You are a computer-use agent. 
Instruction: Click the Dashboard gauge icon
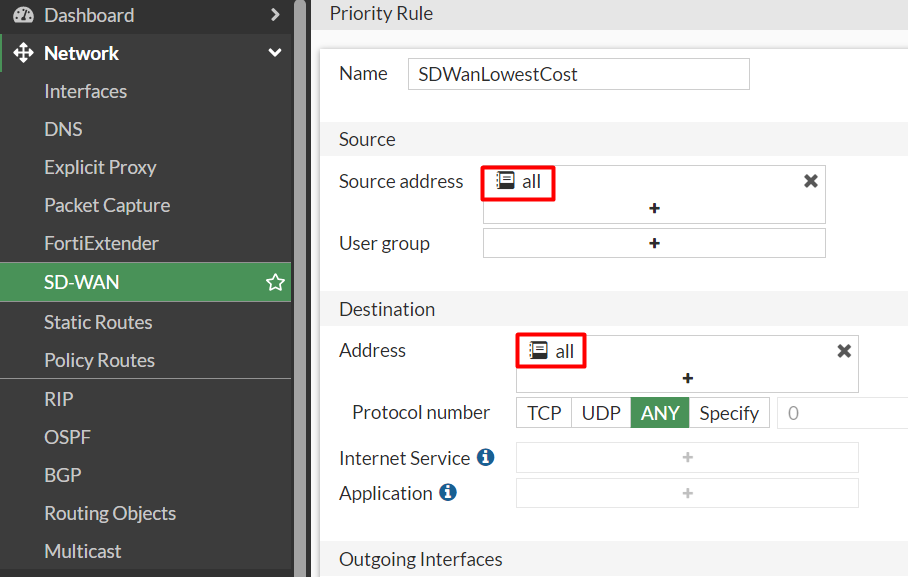coord(23,15)
